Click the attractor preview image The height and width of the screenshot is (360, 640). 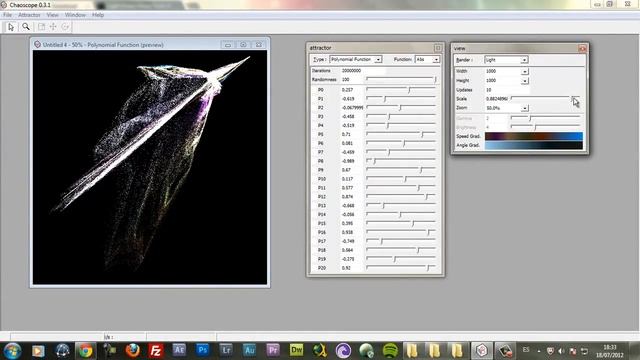tap(150, 167)
